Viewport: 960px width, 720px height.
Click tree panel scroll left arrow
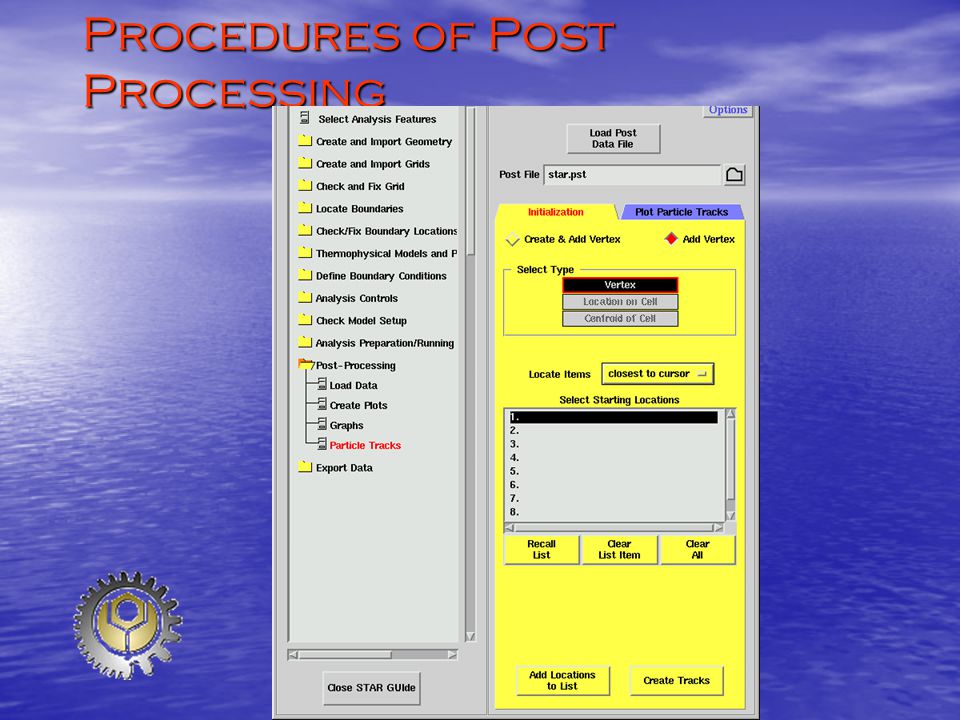coord(293,654)
